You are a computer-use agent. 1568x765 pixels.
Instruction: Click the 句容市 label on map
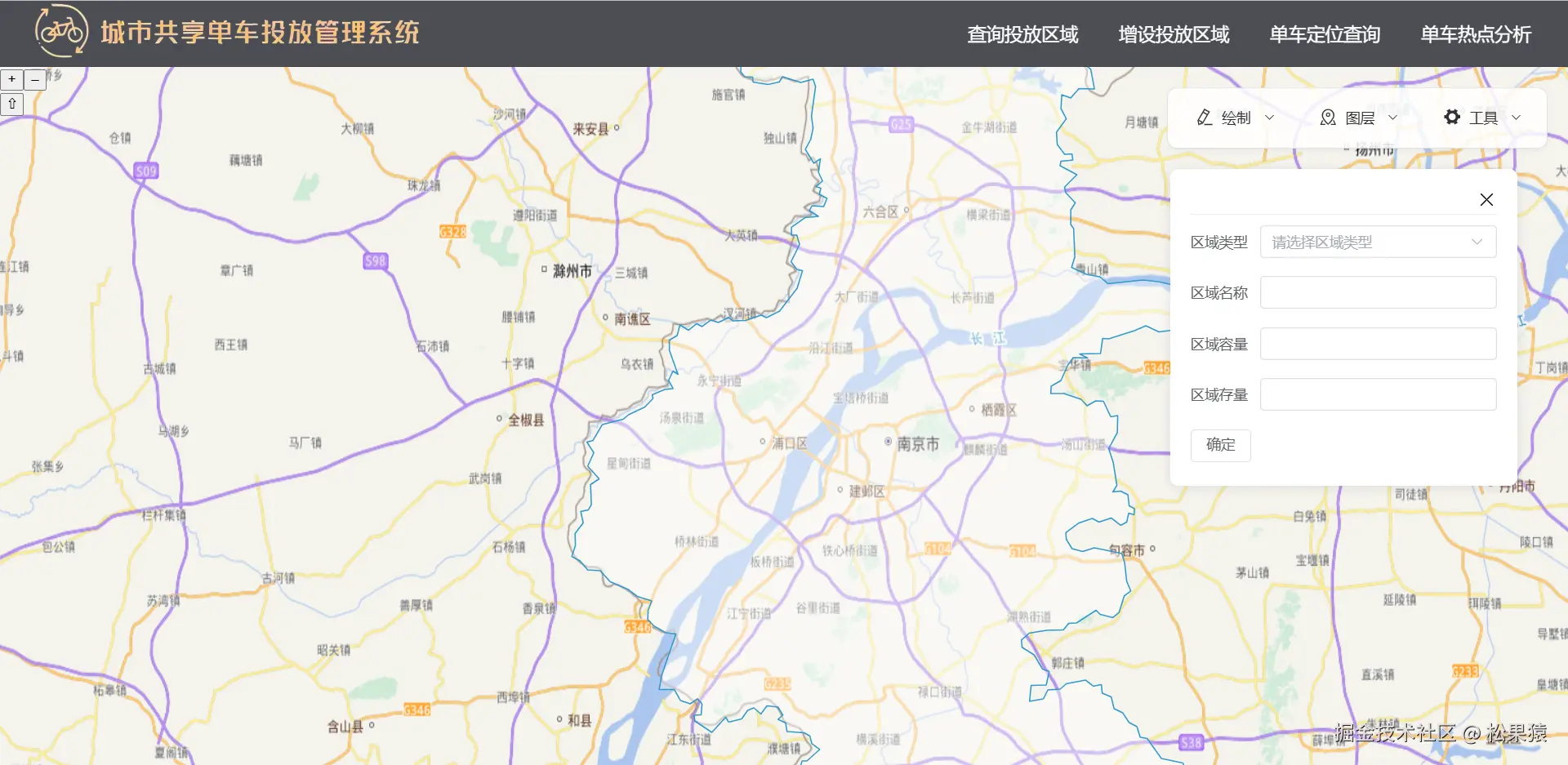tap(1126, 550)
